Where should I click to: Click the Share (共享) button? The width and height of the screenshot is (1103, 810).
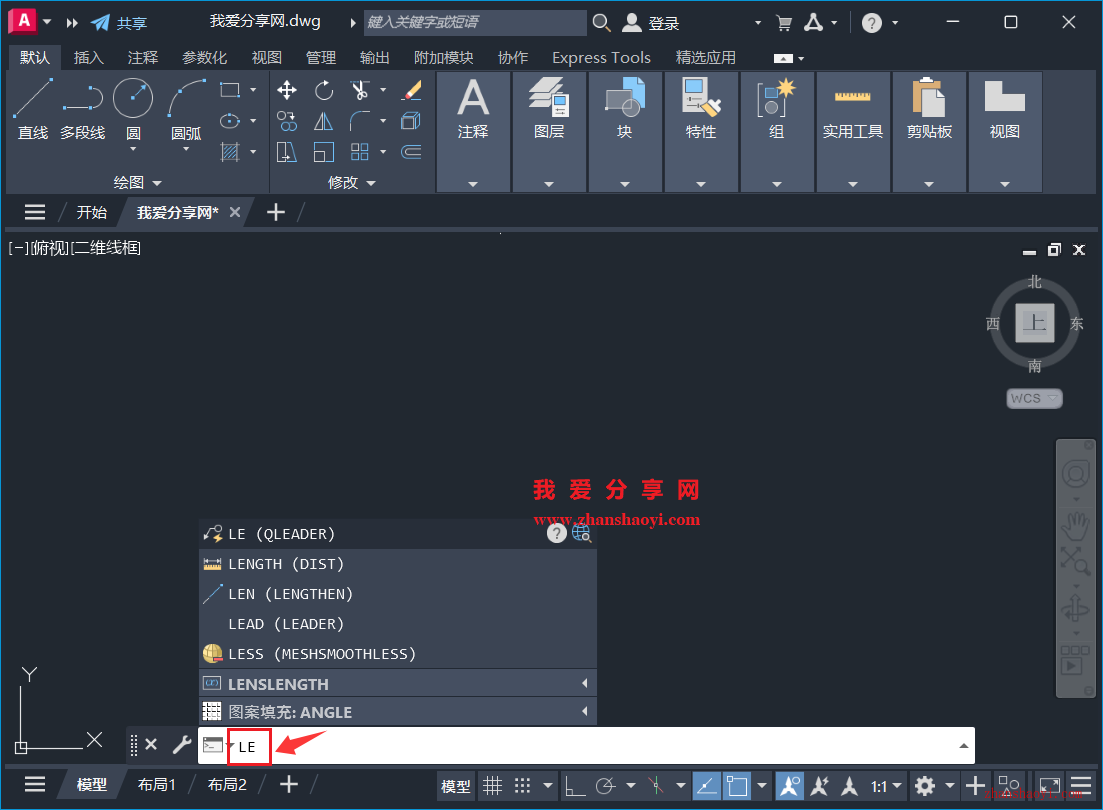tap(120, 23)
